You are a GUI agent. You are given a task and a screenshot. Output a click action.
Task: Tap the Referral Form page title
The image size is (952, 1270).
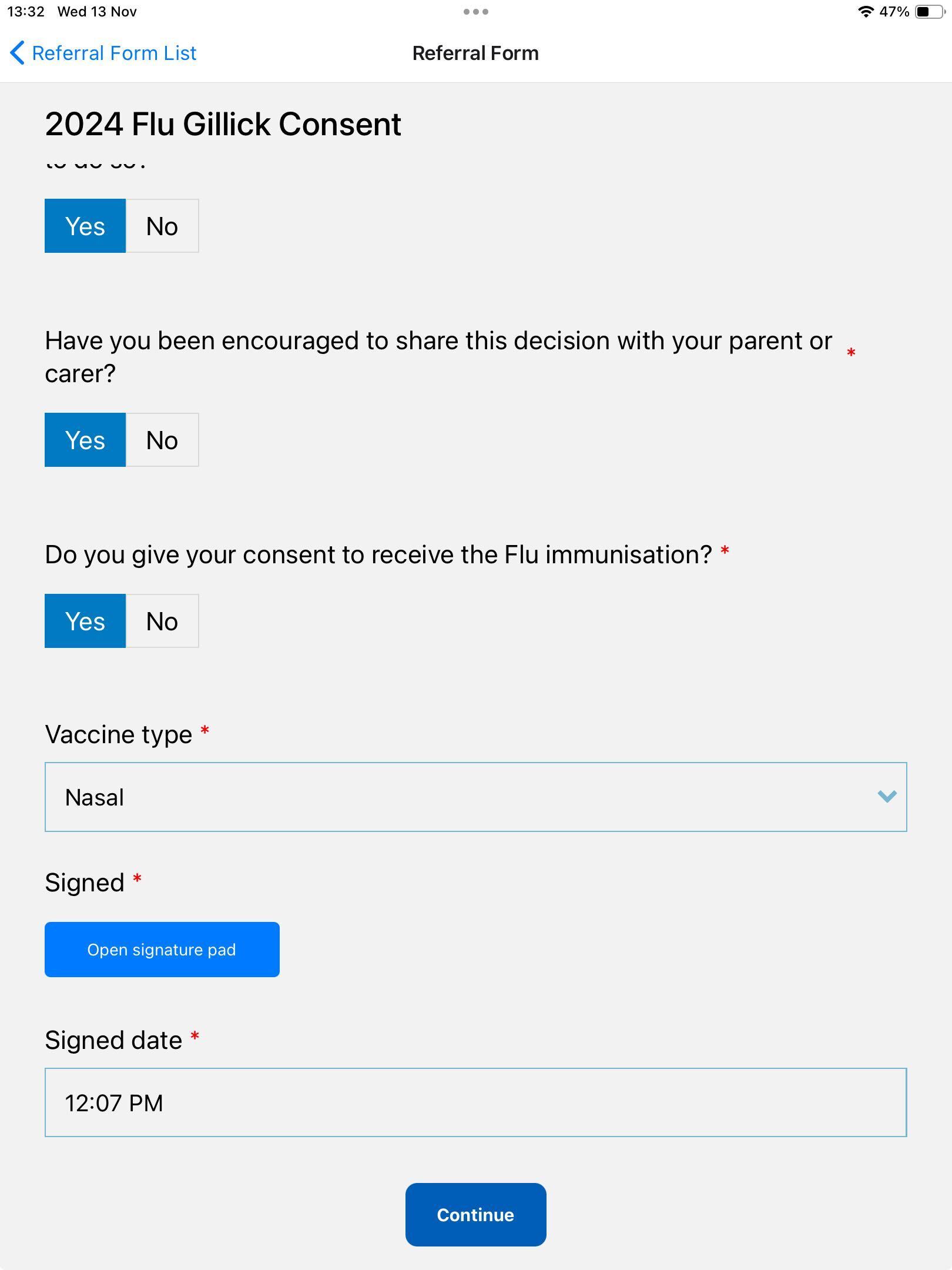[475, 53]
